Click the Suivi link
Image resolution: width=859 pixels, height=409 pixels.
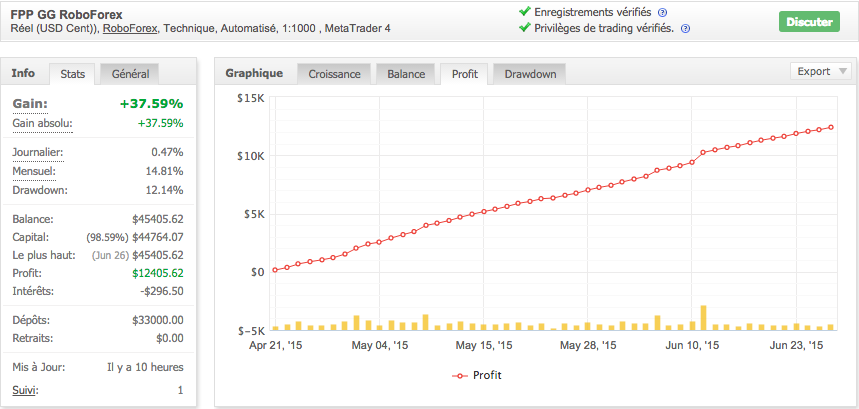(25, 390)
